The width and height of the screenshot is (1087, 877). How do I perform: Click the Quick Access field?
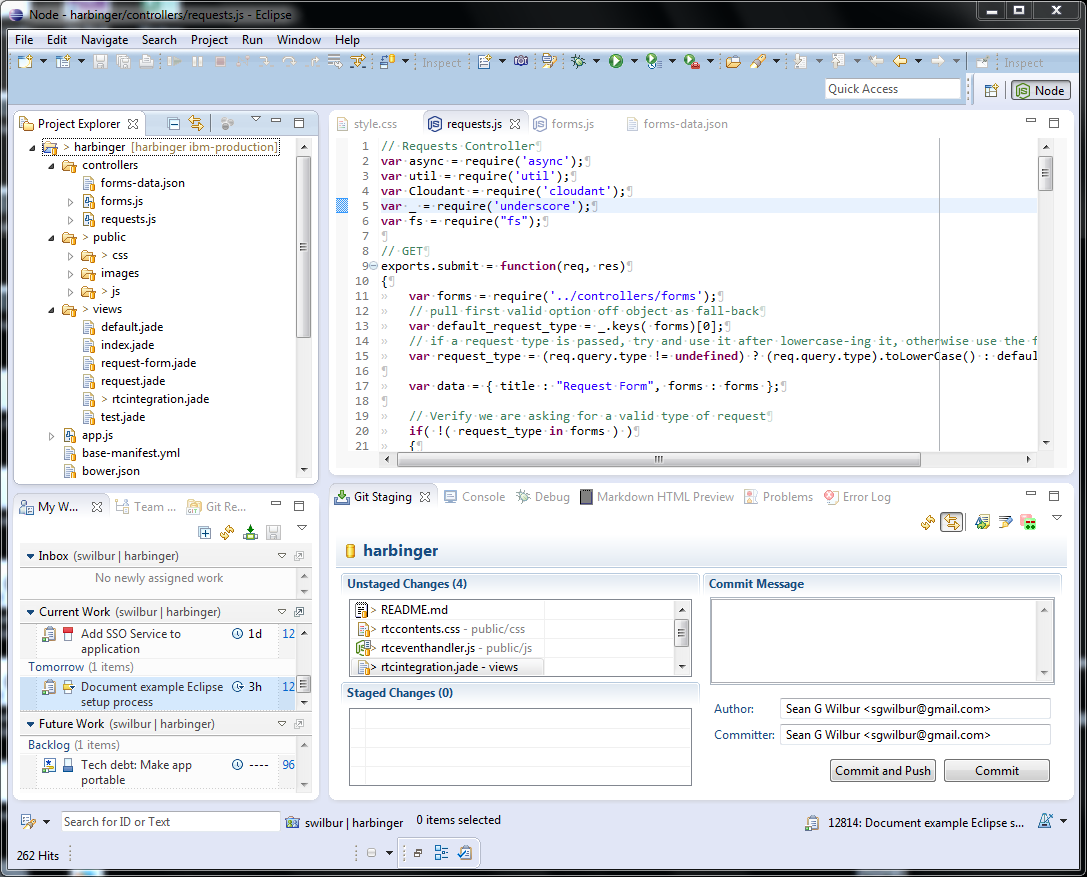point(893,89)
